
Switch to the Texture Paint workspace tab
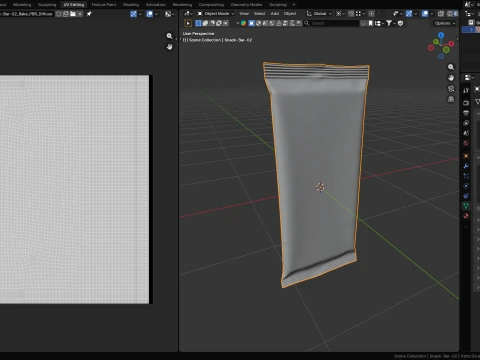click(103, 5)
